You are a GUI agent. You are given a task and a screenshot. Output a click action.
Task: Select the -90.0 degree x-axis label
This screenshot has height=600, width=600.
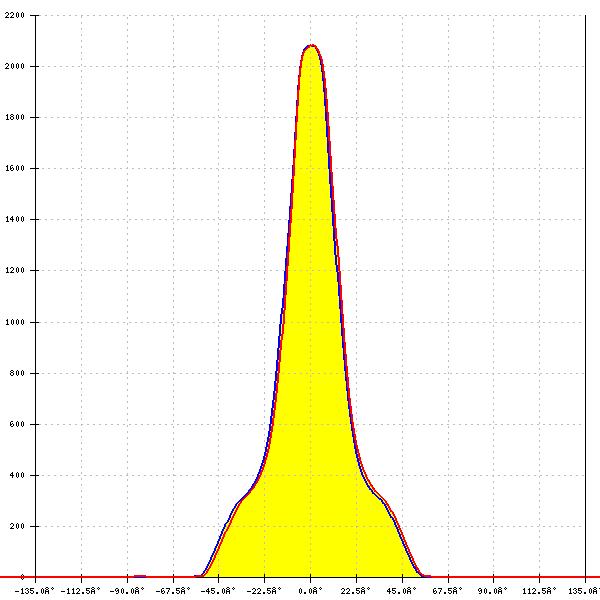(127, 591)
